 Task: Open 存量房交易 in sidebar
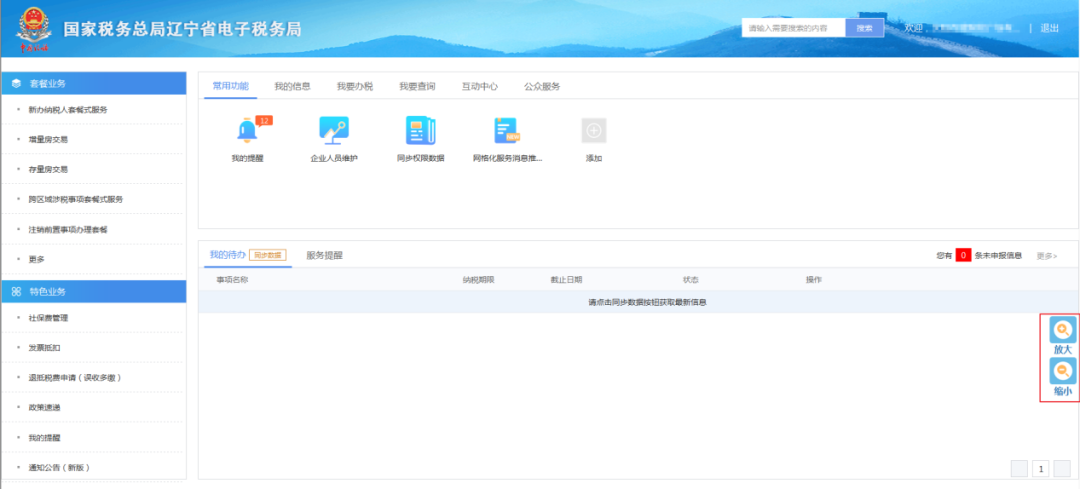click(x=48, y=169)
